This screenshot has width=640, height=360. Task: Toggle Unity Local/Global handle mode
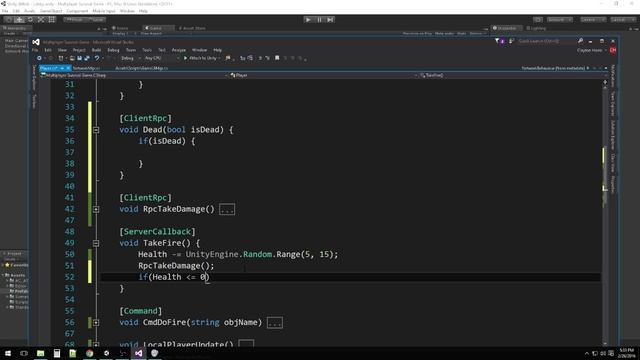coord(96,20)
